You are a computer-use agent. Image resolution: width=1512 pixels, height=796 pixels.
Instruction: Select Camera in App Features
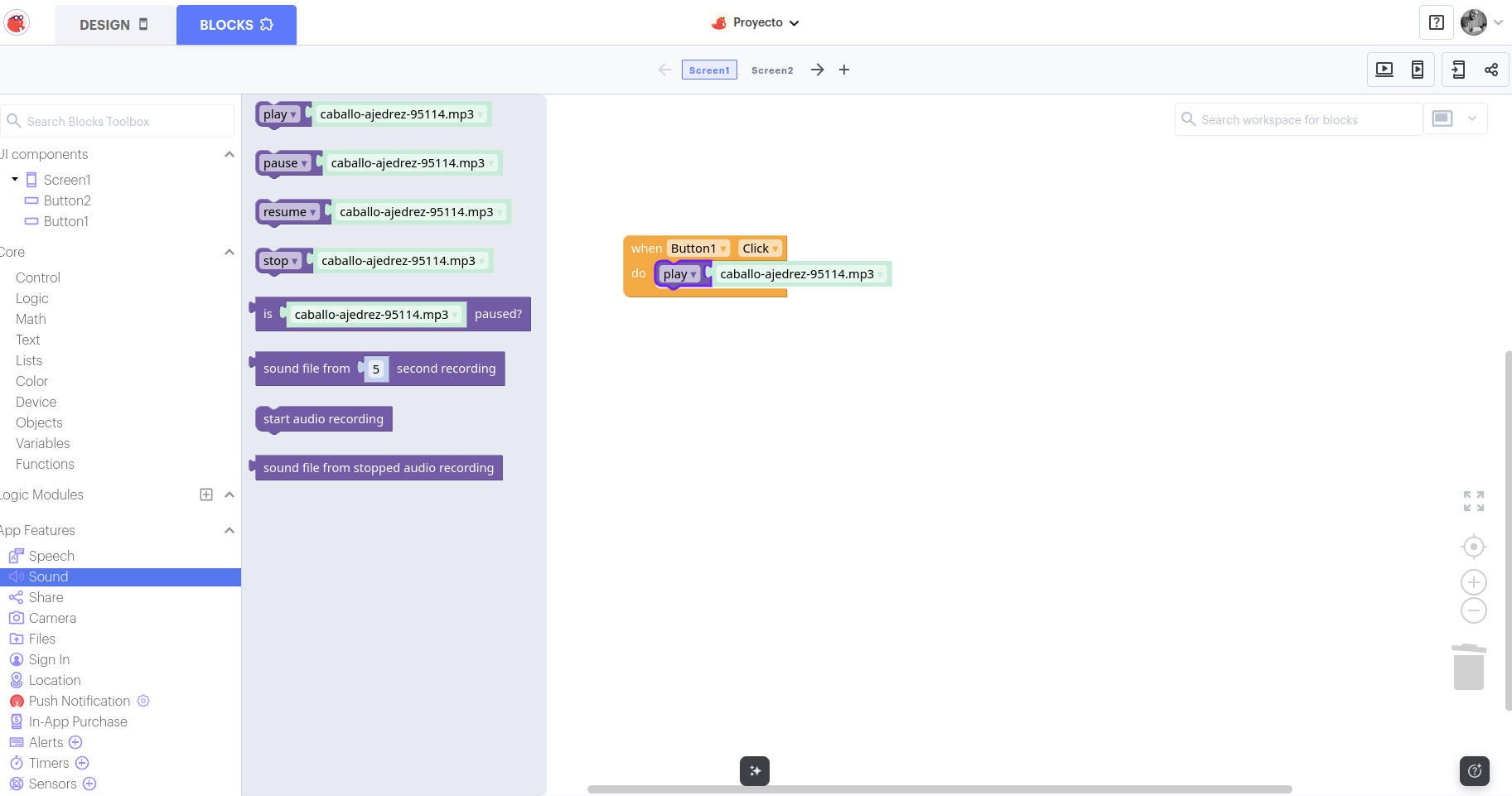[52, 618]
